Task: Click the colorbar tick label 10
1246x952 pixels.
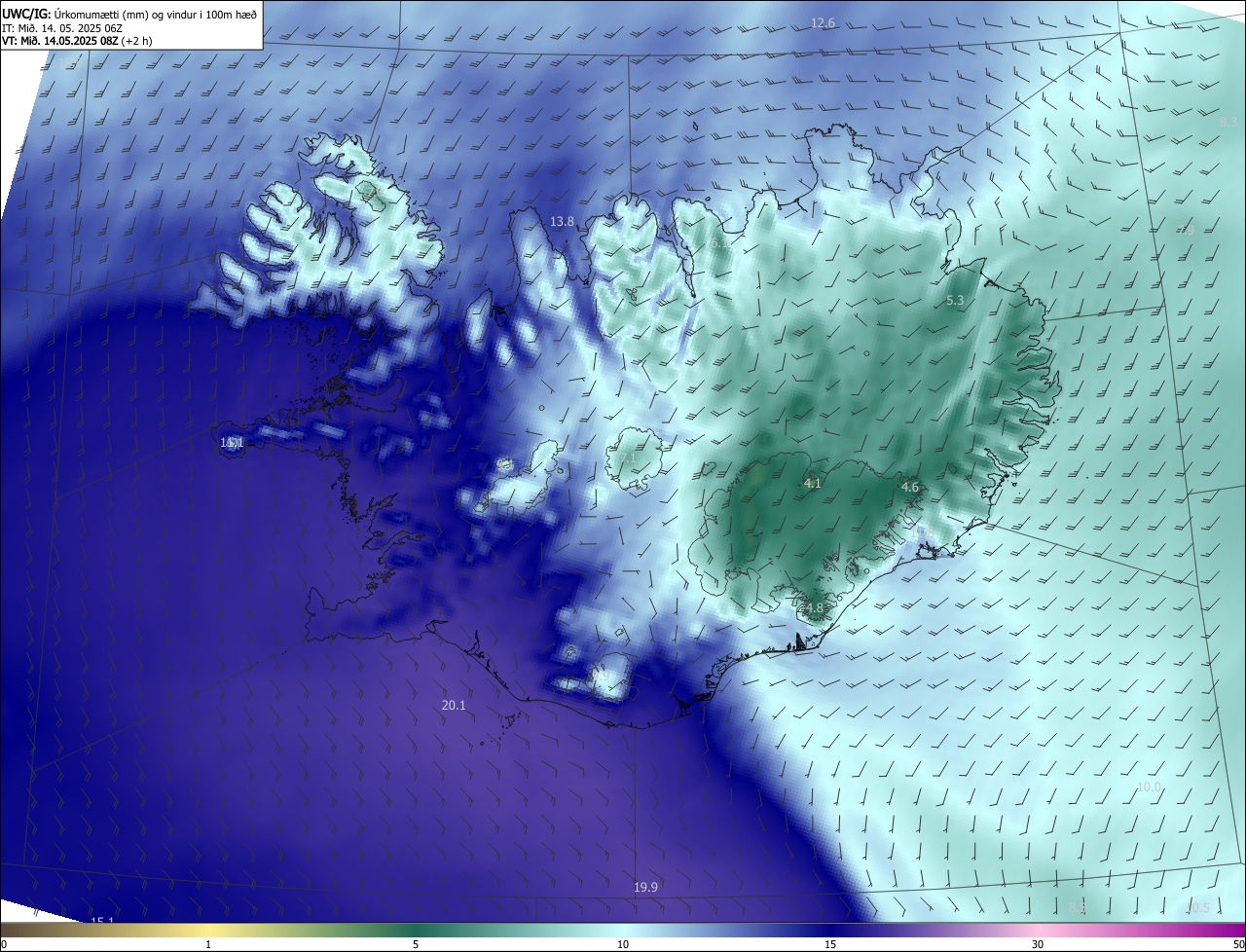Action: pos(623,944)
